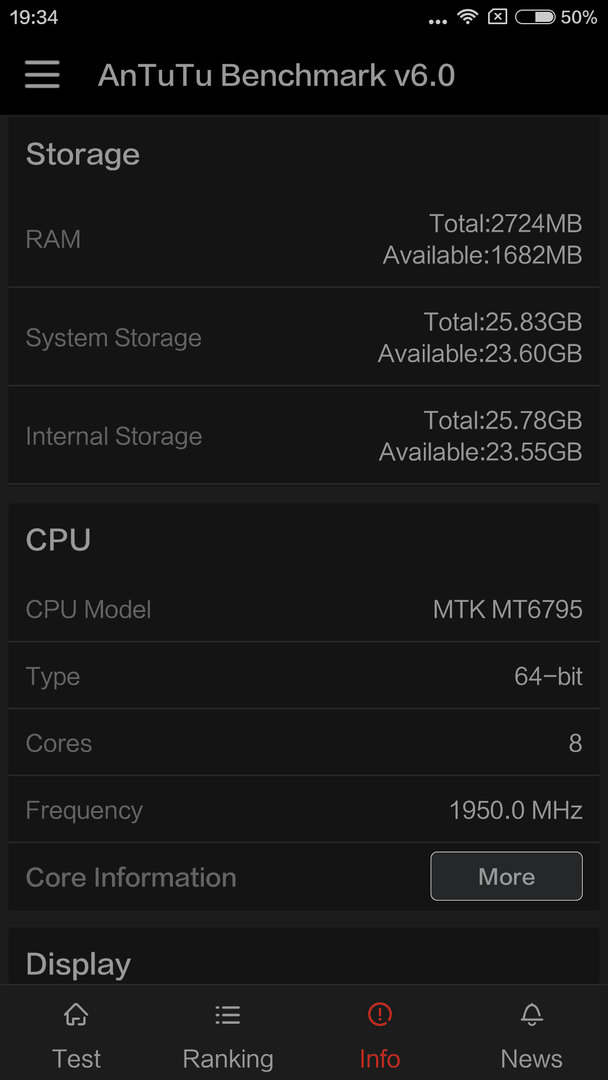Tap the Info exclamation icon
The height and width of the screenshot is (1080, 608).
[379, 1014]
